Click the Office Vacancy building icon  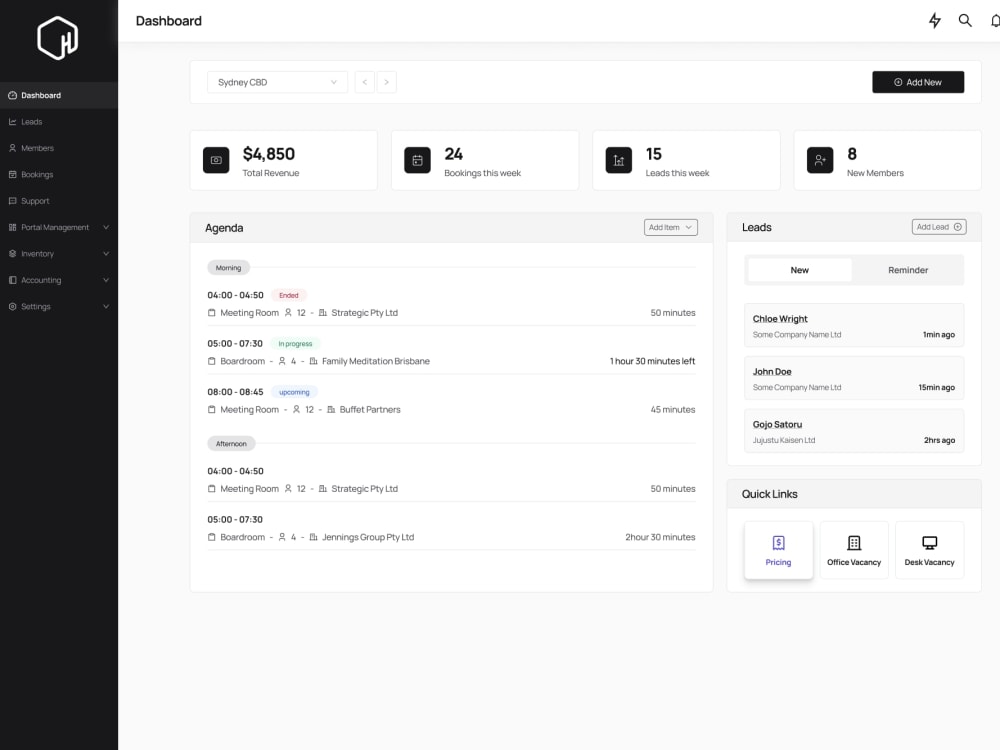(x=854, y=543)
